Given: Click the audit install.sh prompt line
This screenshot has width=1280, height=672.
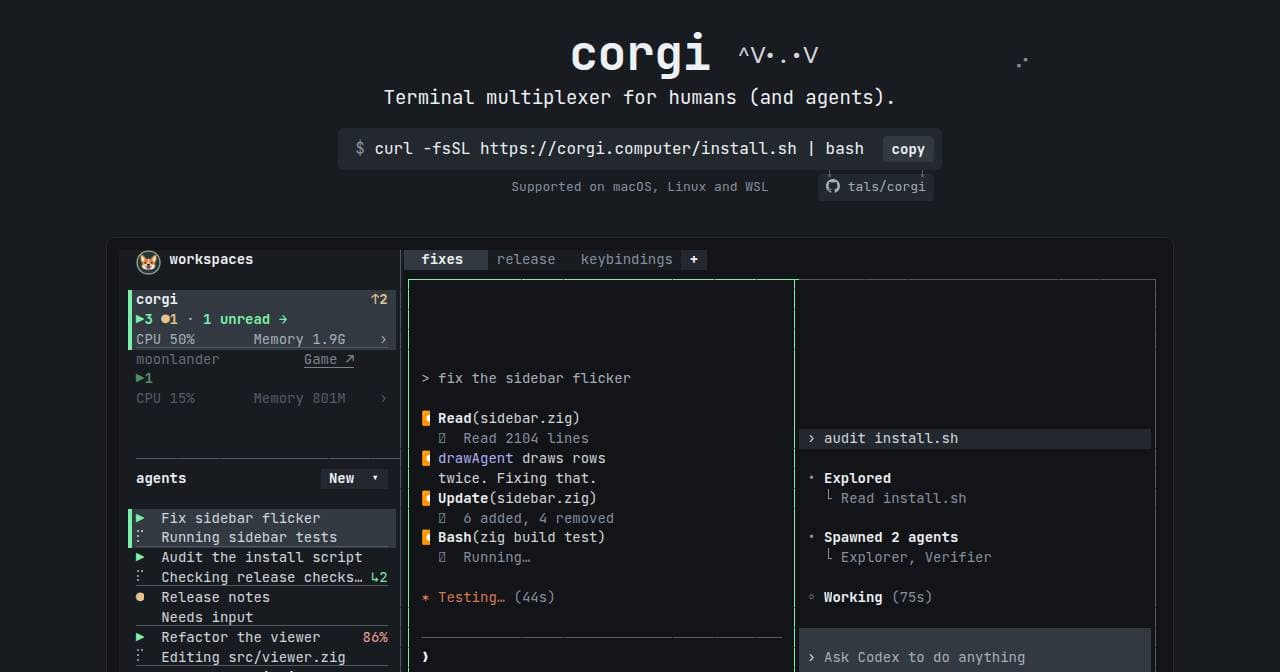Looking at the screenshot, I should pos(975,438).
